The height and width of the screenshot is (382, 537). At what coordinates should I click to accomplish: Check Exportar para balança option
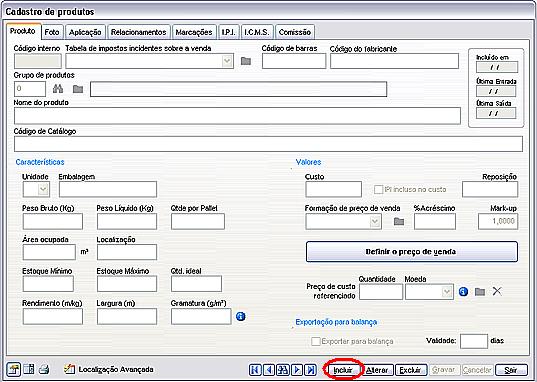(316, 341)
